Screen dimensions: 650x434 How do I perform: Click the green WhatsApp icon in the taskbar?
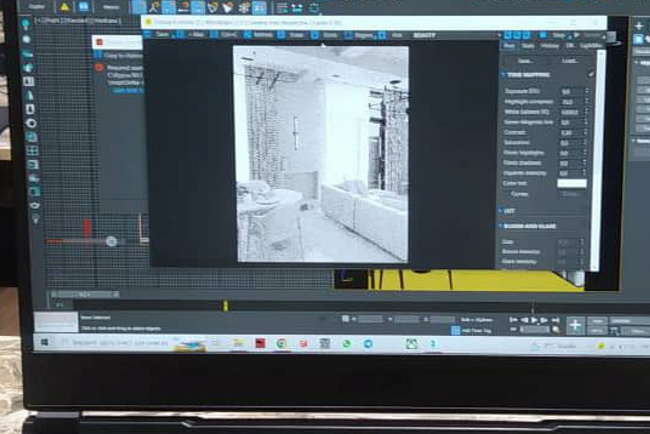click(x=346, y=343)
